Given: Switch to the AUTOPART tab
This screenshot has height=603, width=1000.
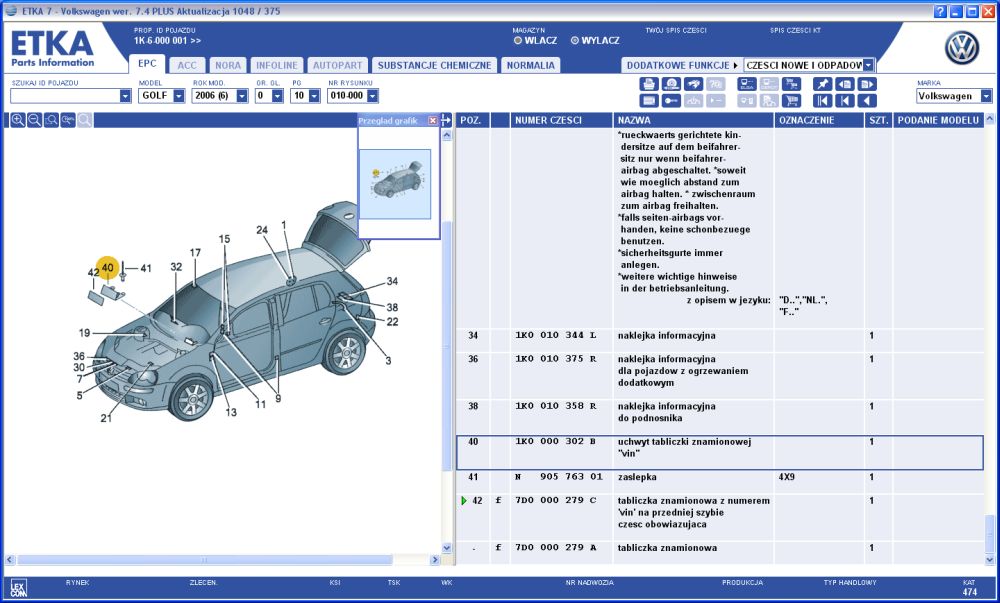Looking at the screenshot, I should [x=338, y=65].
